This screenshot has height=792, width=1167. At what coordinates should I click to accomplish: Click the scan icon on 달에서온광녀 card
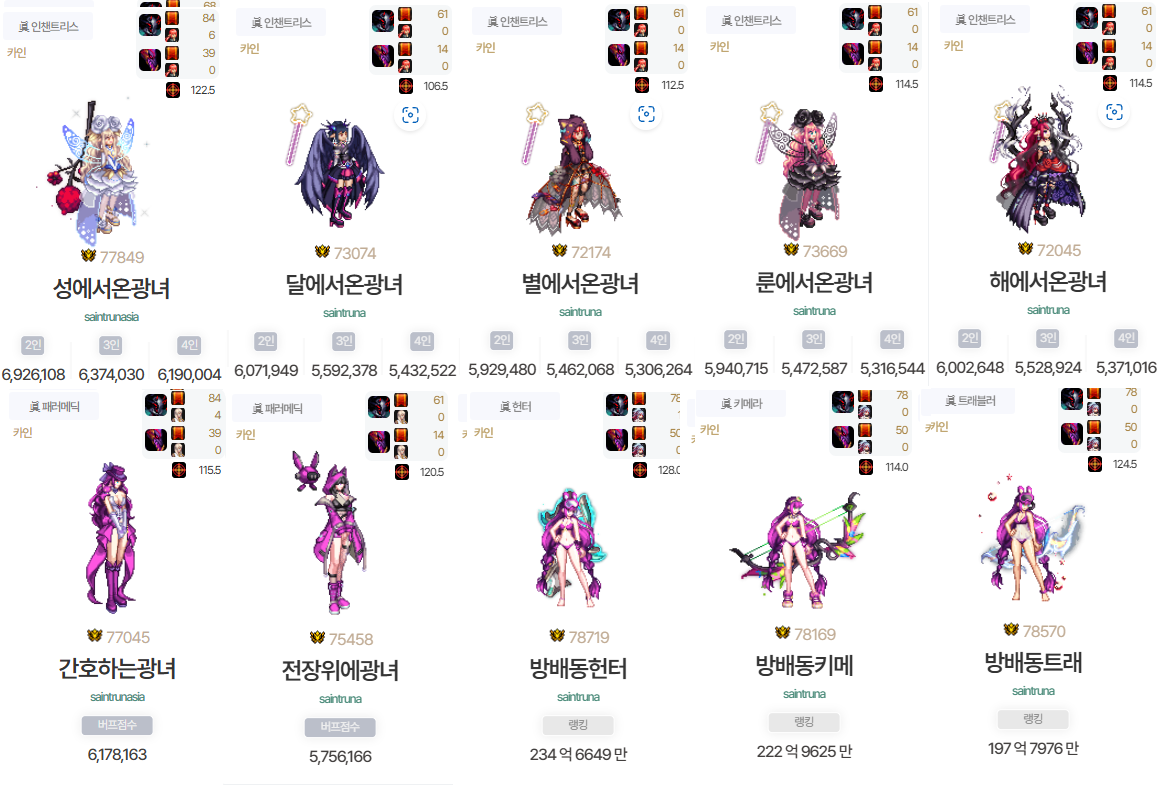410,115
